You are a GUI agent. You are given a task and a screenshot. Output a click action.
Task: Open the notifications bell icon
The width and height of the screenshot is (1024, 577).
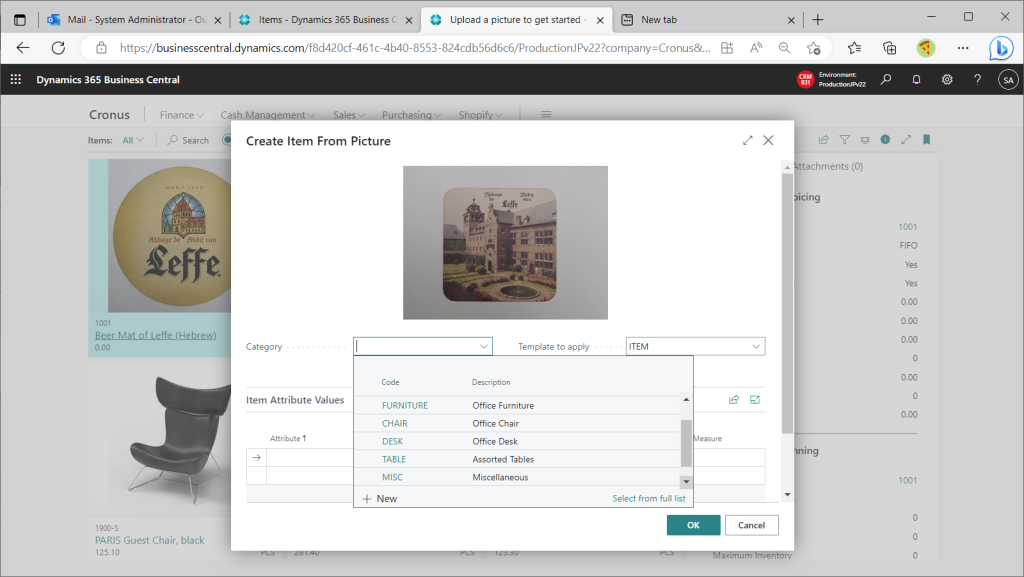[x=916, y=79]
